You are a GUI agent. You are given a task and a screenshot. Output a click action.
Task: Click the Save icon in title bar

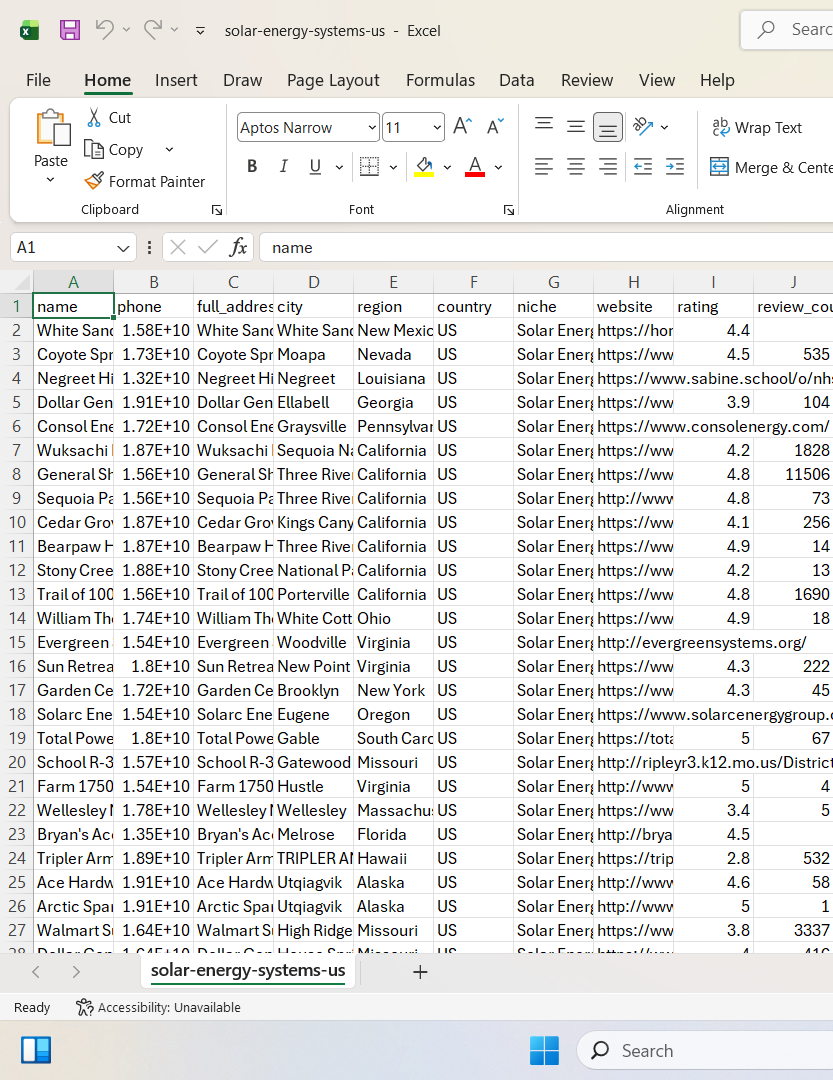coord(70,30)
